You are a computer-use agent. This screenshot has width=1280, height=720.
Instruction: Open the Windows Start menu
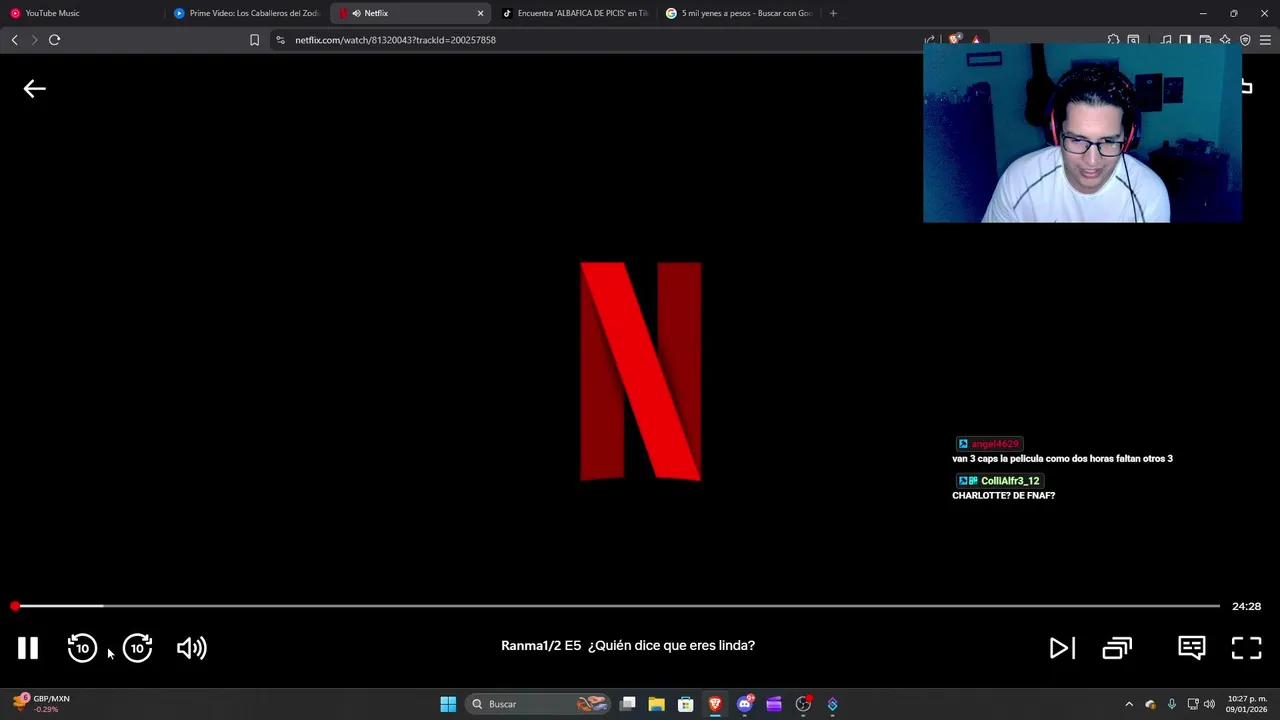[448, 704]
